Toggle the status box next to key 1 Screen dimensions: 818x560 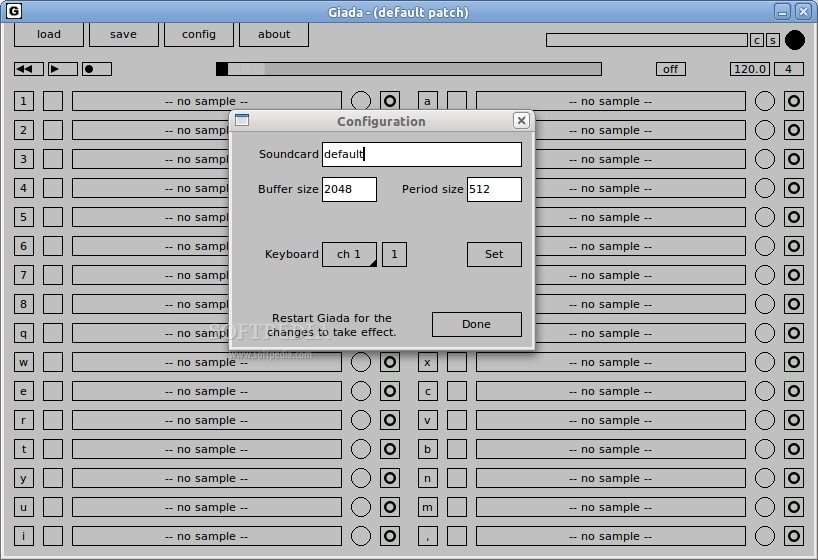point(53,101)
